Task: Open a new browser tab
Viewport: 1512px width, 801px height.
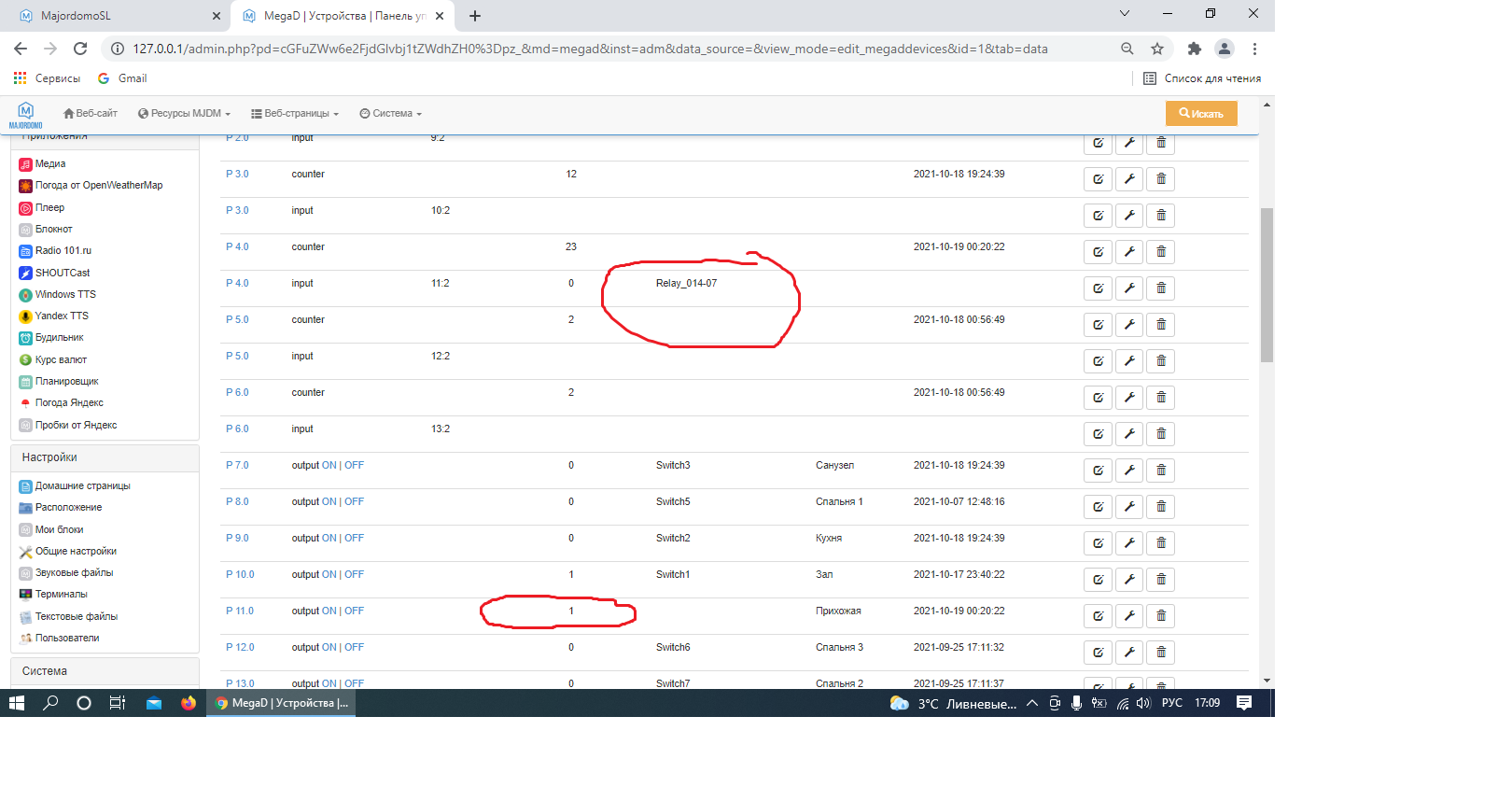Action: (x=475, y=16)
